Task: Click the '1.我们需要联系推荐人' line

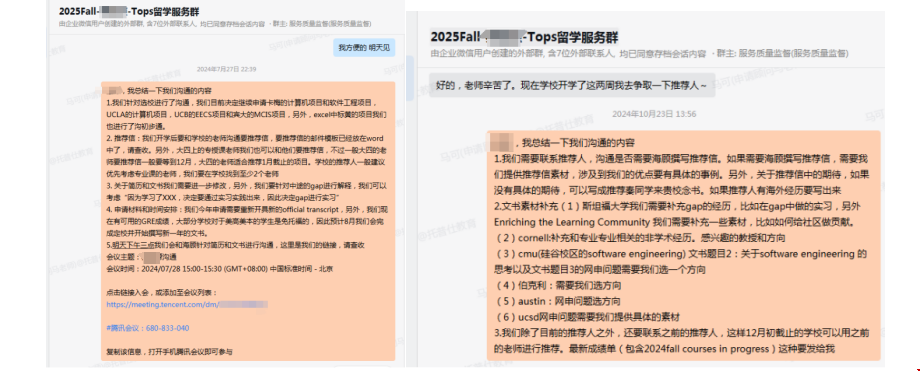Action: 681,174
